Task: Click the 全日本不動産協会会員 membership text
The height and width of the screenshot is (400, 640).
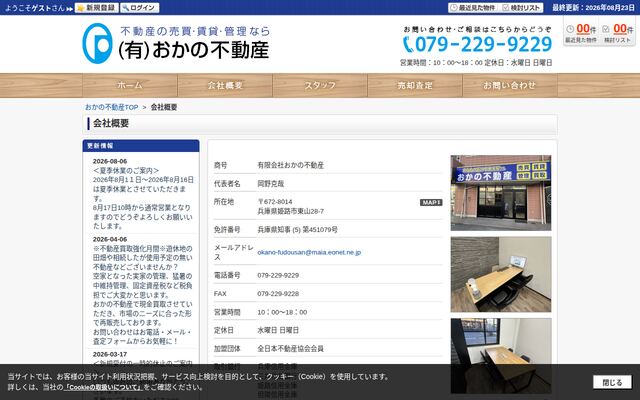Action: 290,349
